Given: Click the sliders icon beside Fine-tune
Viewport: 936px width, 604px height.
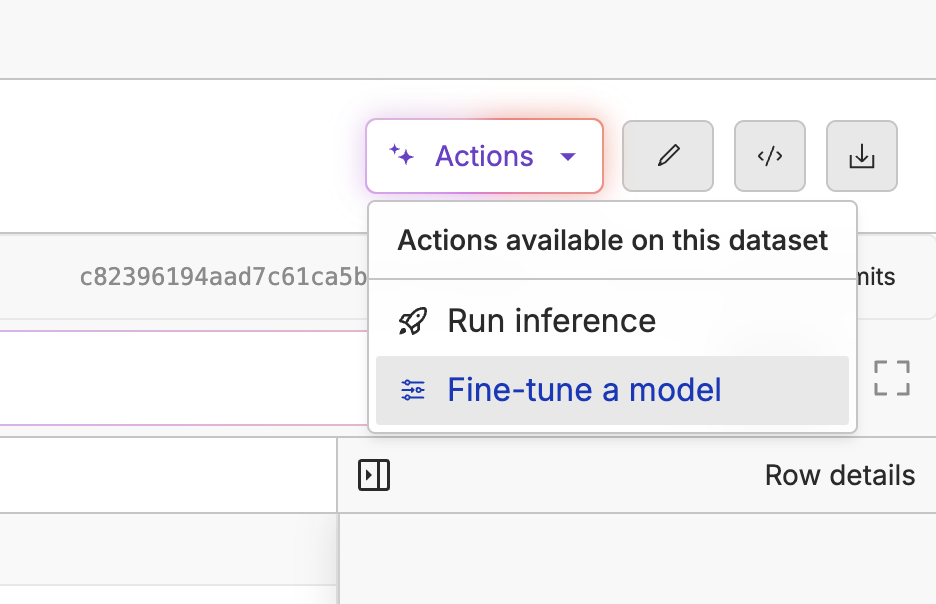Looking at the screenshot, I should point(412,390).
